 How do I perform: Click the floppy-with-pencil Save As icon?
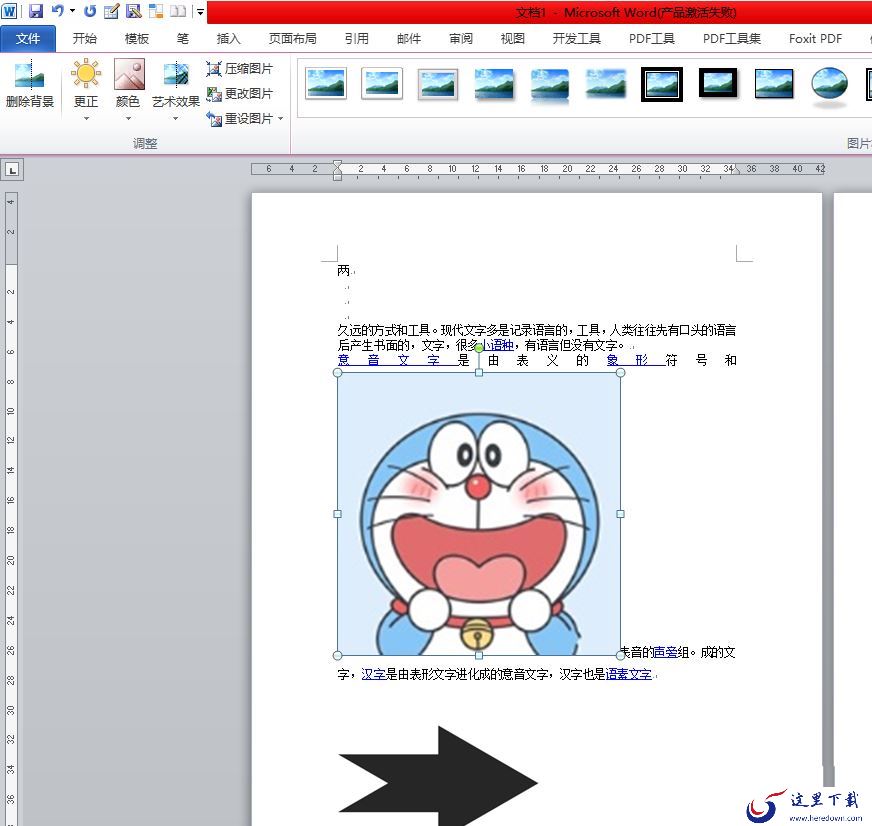click(x=133, y=11)
